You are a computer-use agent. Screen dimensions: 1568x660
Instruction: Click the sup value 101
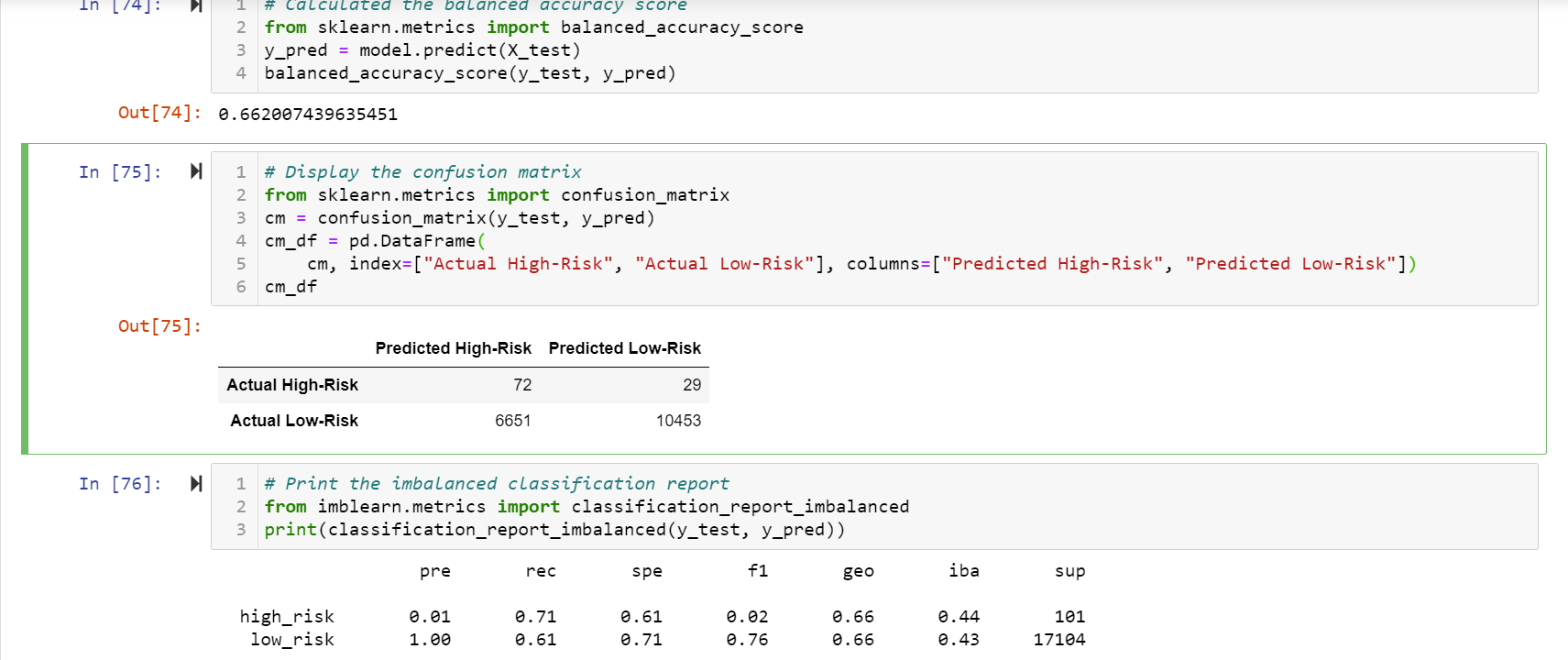click(1069, 617)
